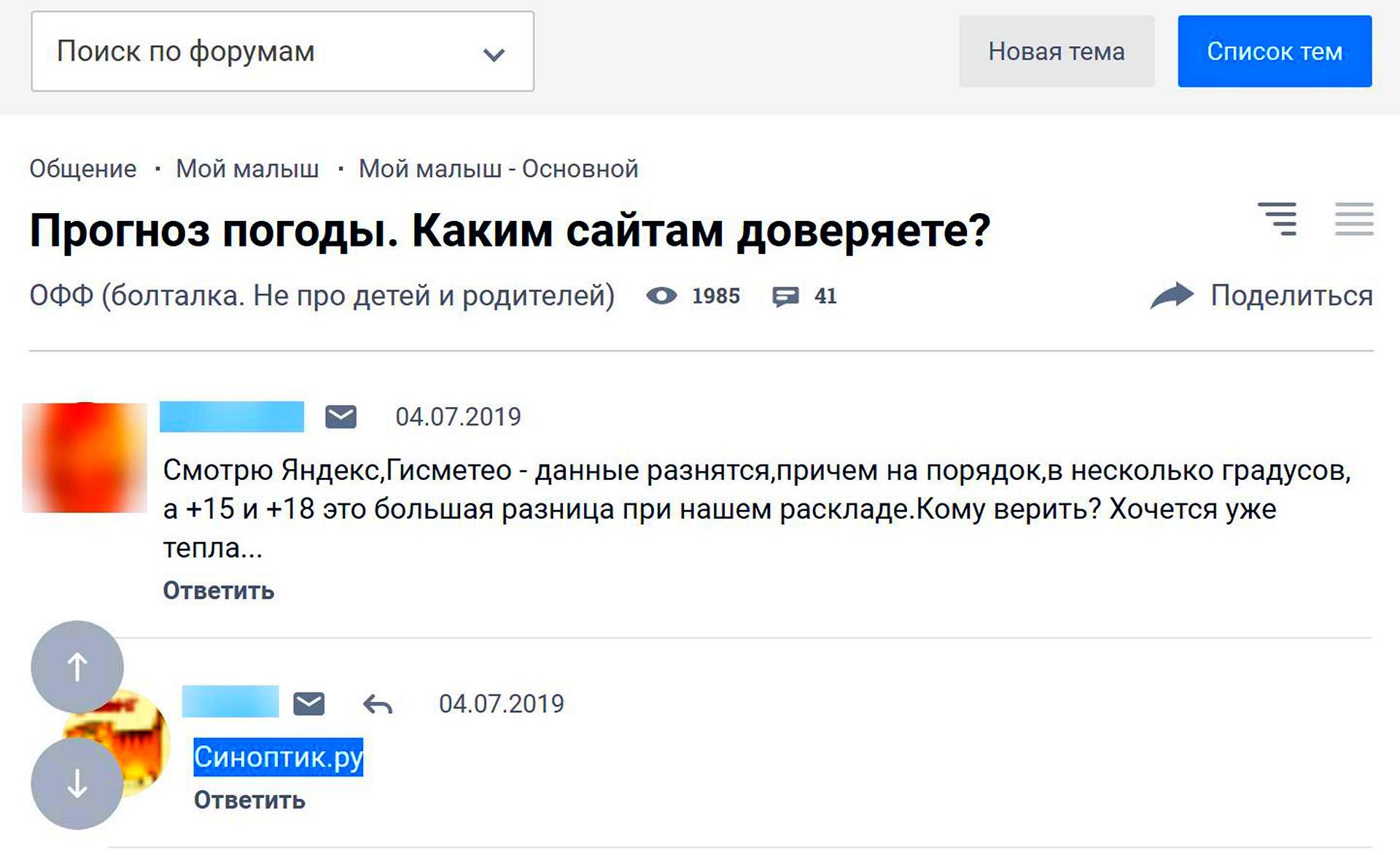Click envelope icon beside first post author
The height and width of the screenshot is (855, 1400).
pos(341,417)
